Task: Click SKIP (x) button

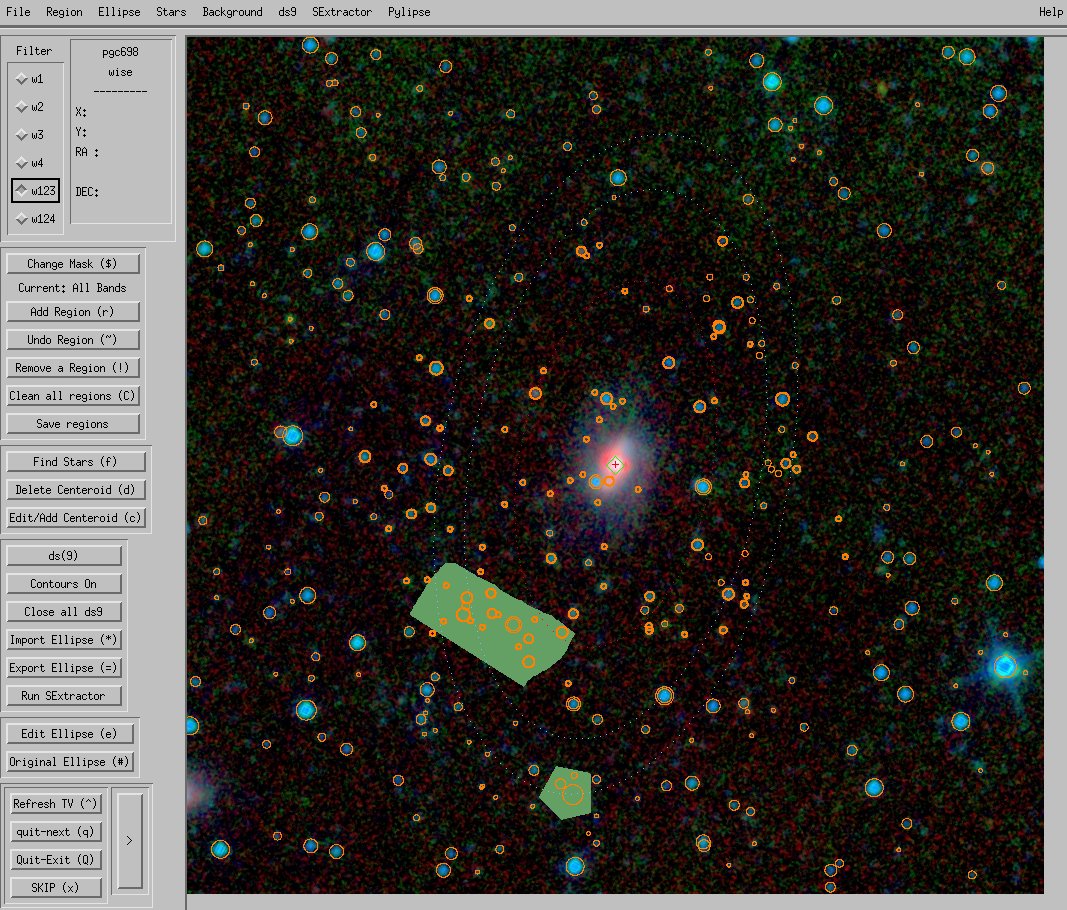Action: (x=56, y=888)
